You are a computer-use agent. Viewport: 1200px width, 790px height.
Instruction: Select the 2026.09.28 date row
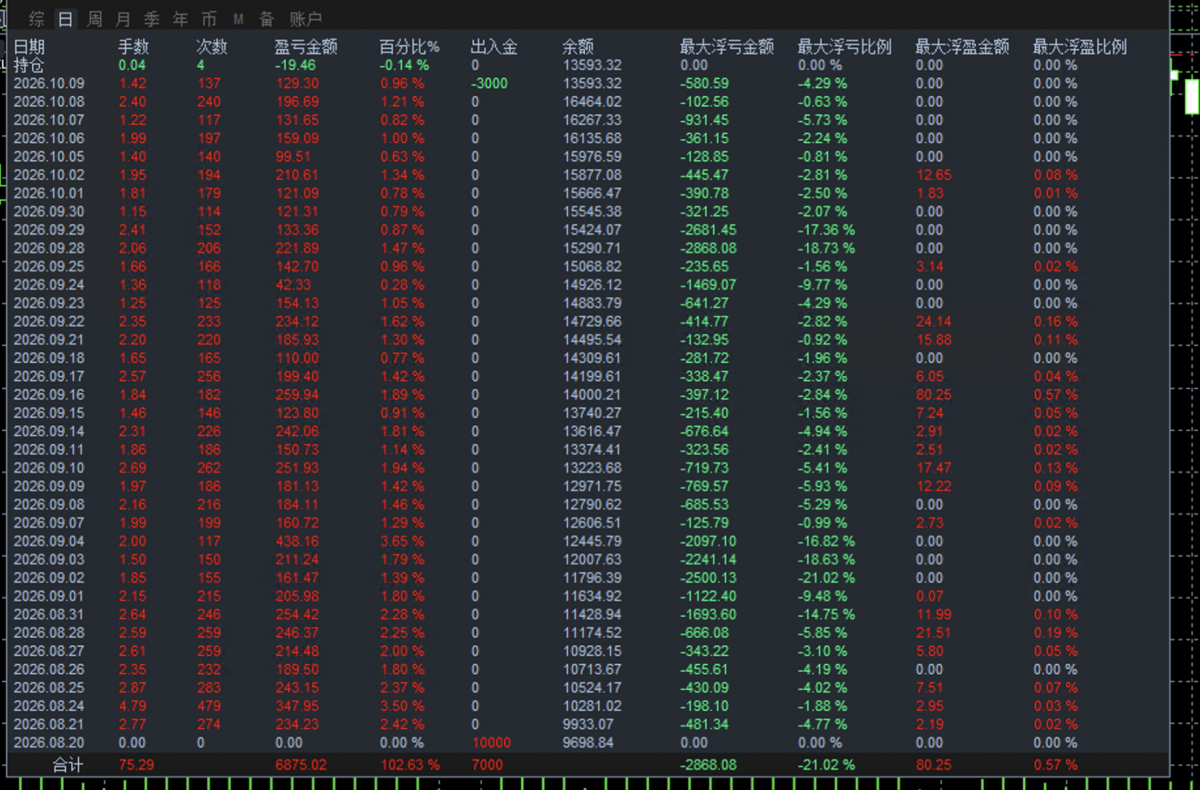point(49,248)
